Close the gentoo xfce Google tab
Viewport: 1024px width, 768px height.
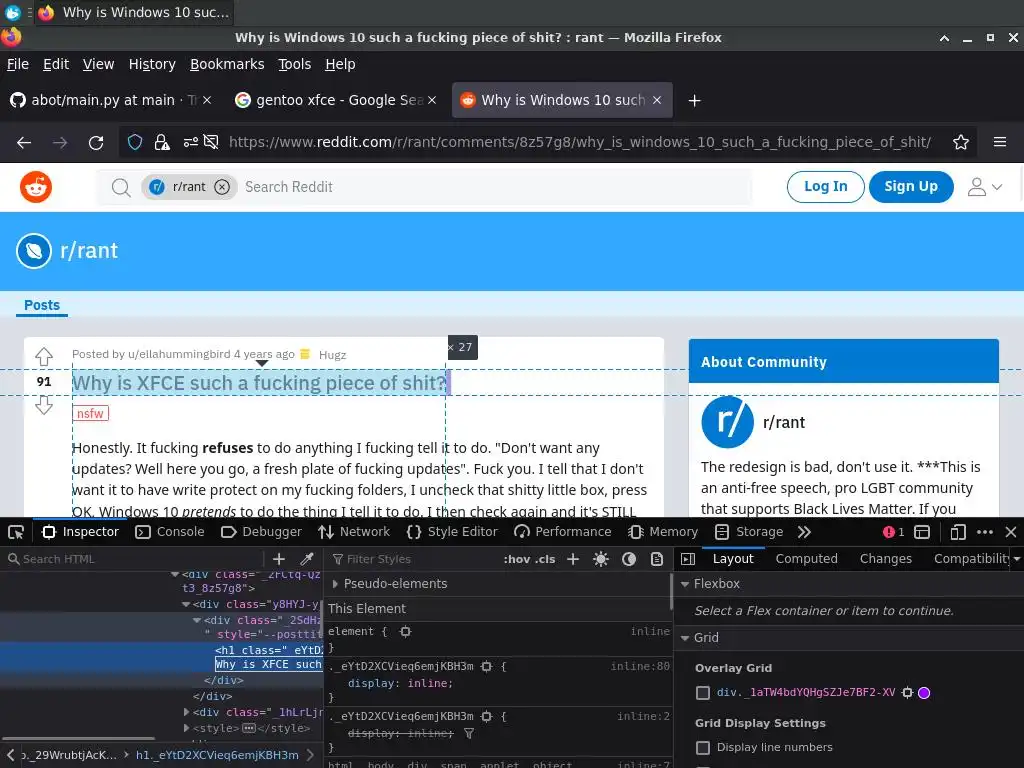click(432, 100)
